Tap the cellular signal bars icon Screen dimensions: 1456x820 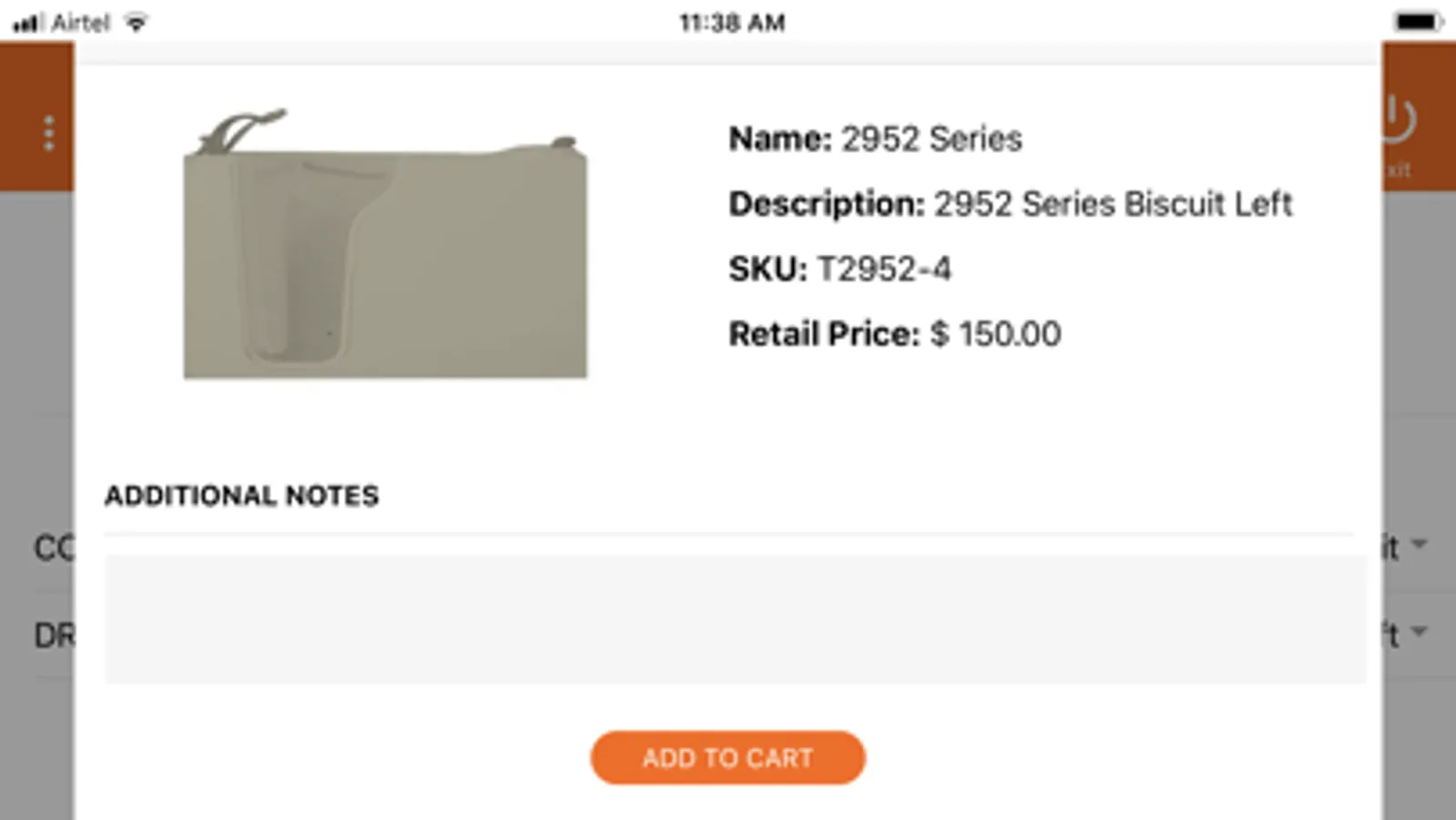[x=26, y=23]
